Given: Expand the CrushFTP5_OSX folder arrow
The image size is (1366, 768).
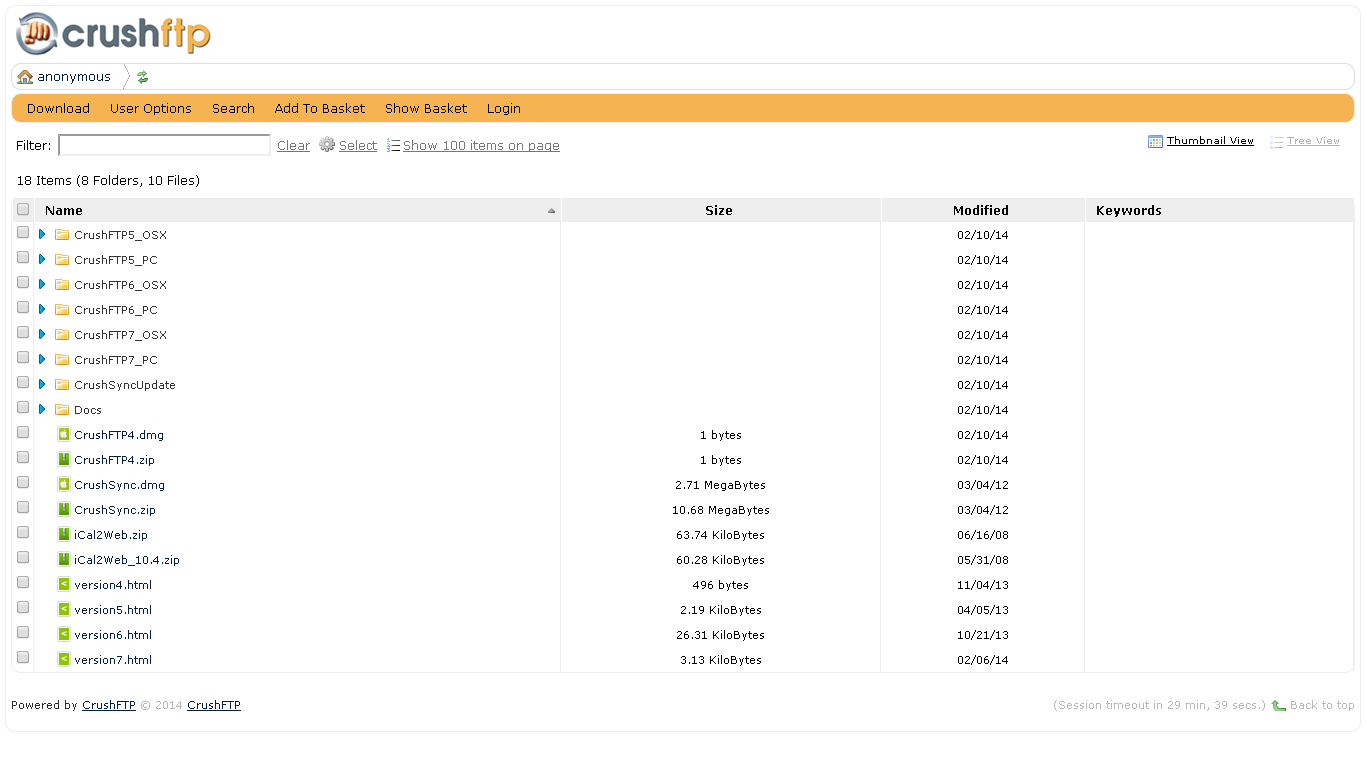Looking at the screenshot, I should coord(42,234).
